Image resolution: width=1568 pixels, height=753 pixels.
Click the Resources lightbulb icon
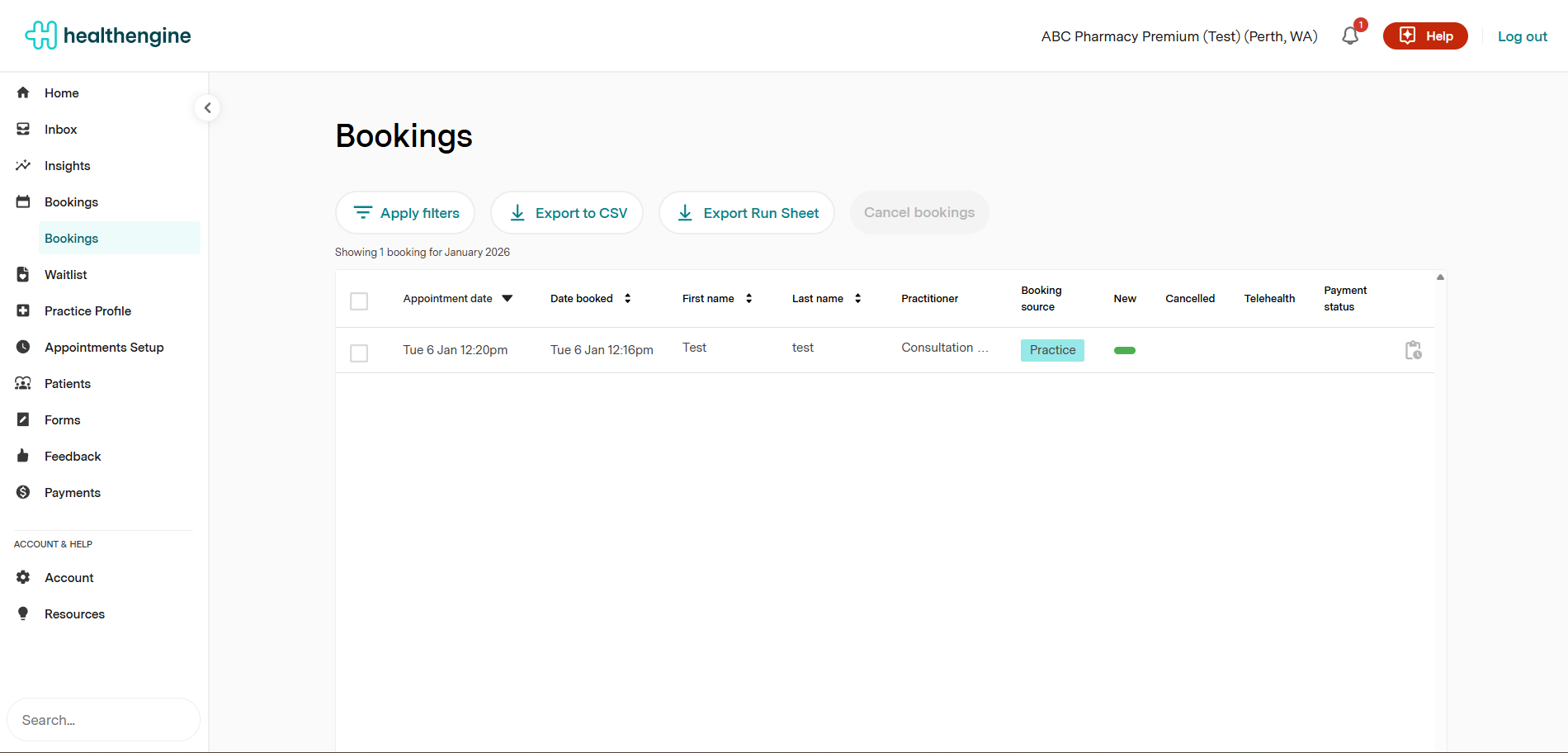click(23, 614)
